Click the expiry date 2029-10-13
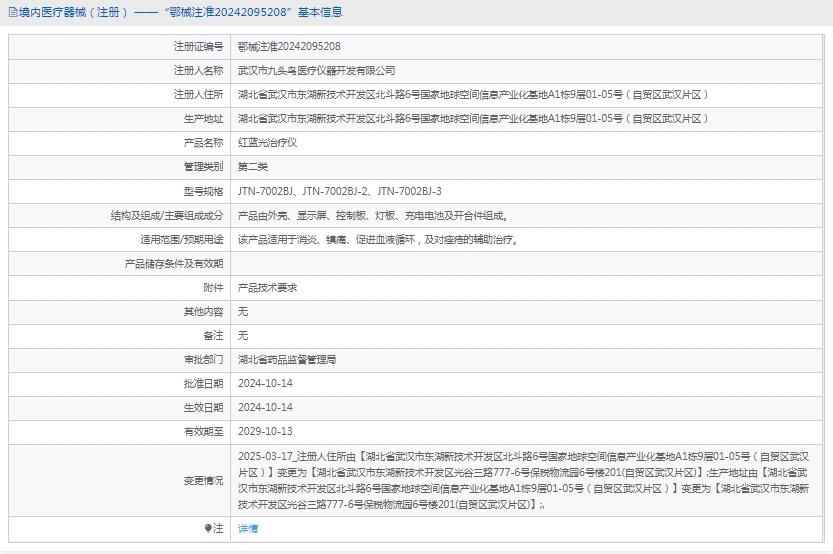Screen dimensions: 833x554 pos(265,431)
